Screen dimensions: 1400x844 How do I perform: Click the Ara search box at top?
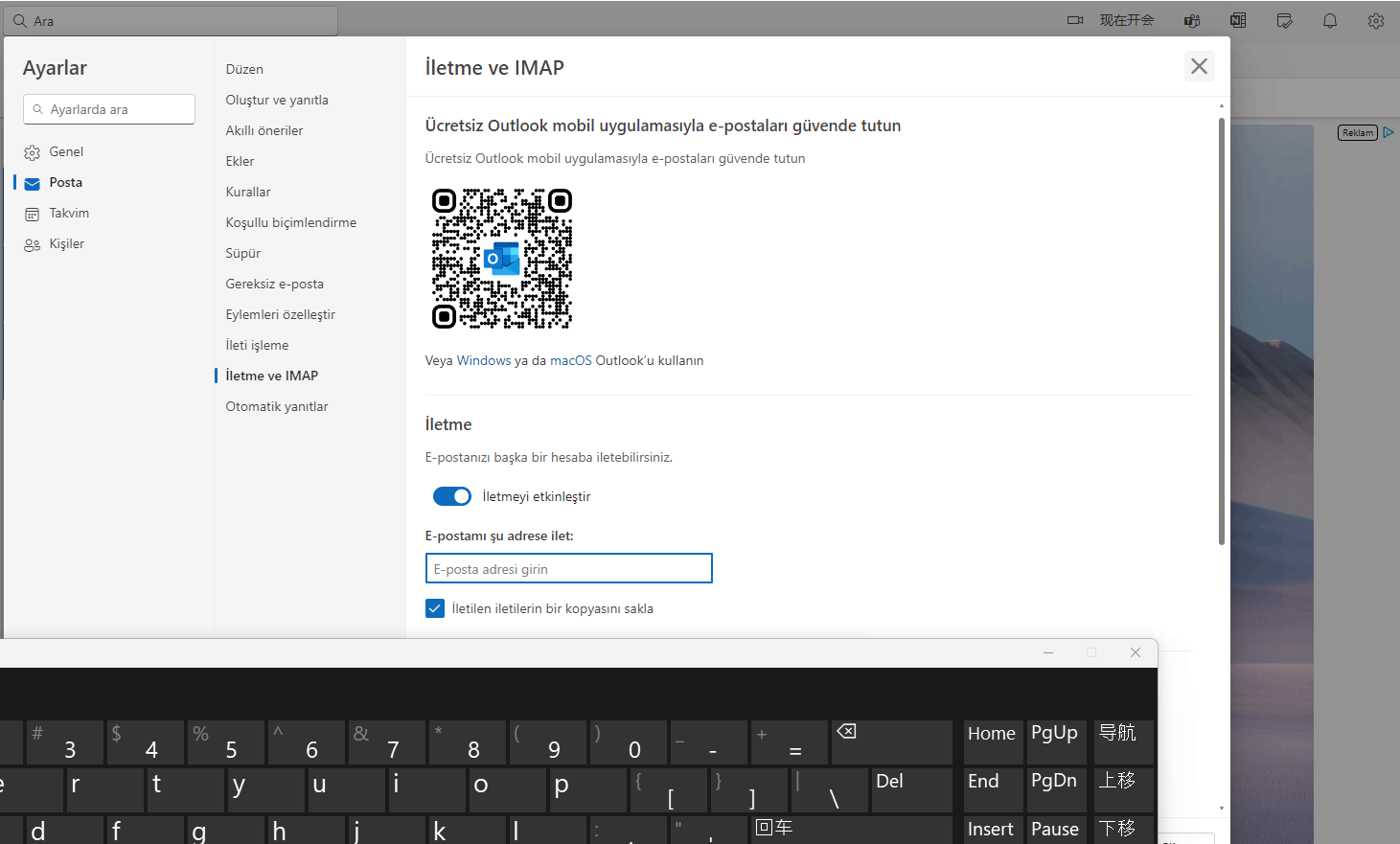pyautogui.click(x=171, y=20)
